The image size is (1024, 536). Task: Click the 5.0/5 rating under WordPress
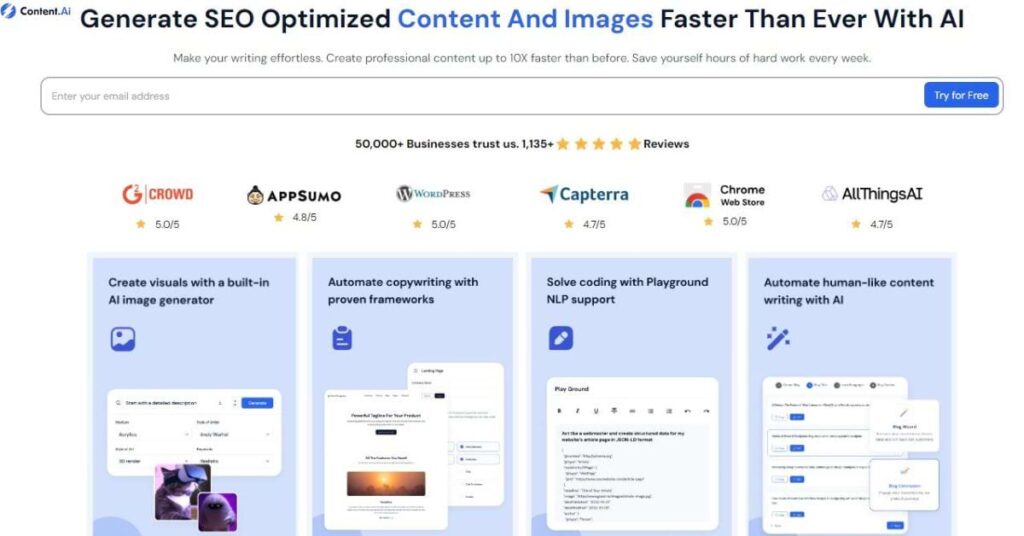[x=434, y=224]
